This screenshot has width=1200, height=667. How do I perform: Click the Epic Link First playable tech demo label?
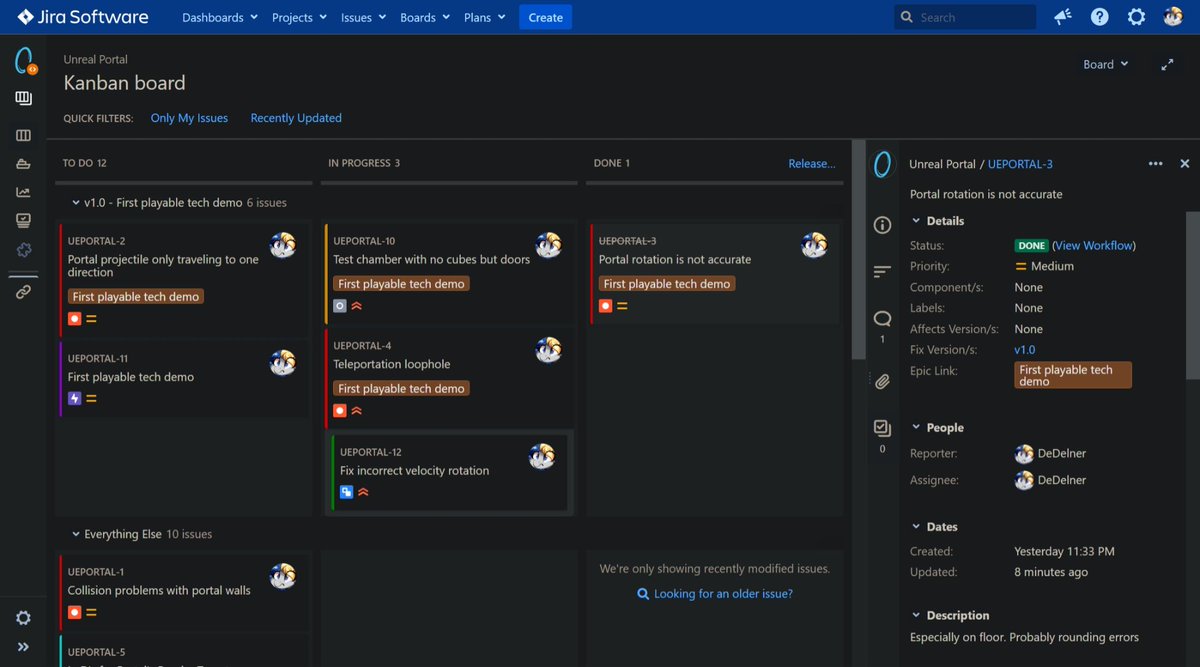coord(1073,375)
